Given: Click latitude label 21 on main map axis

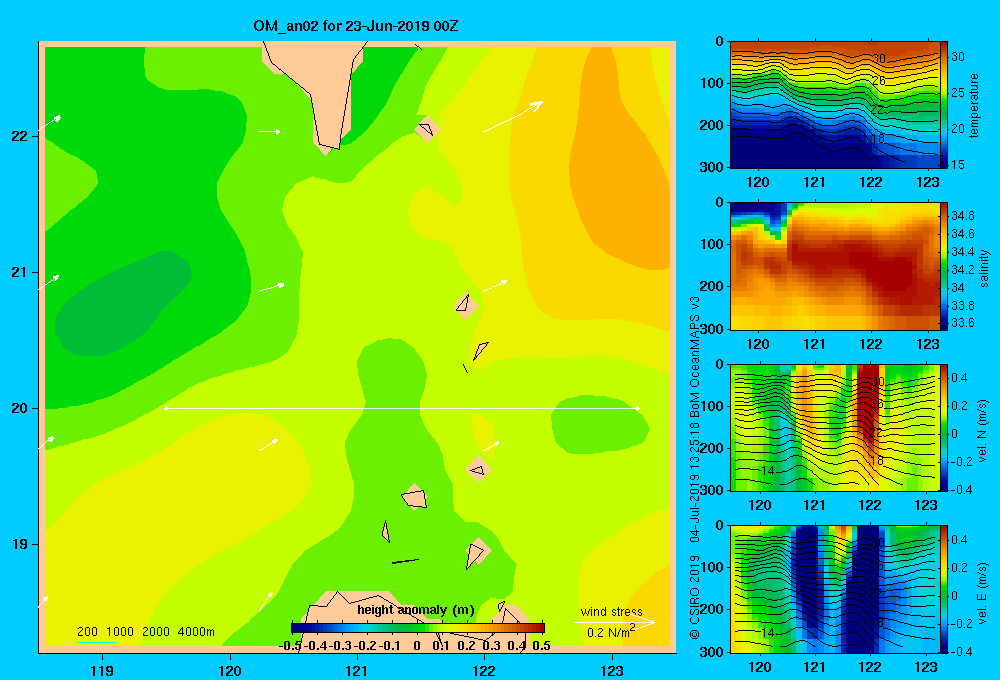Looking at the screenshot, I should [x=20, y=272].
